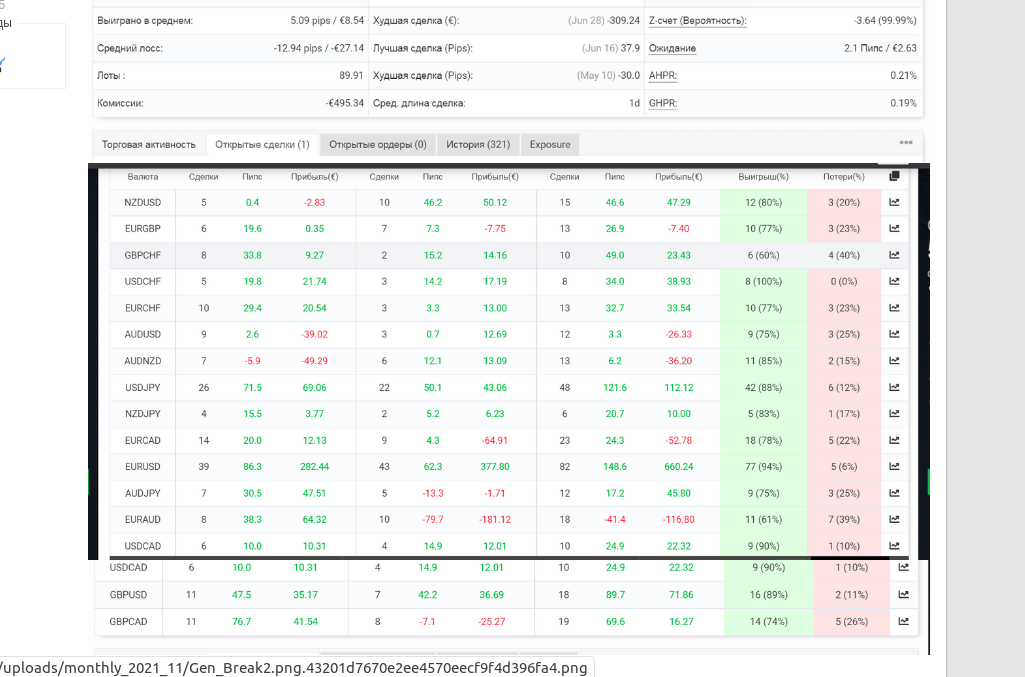The image size is (1025, 677).
Task: Open the chart icon for NZDJPY row
Action: (x=894, y=414)
